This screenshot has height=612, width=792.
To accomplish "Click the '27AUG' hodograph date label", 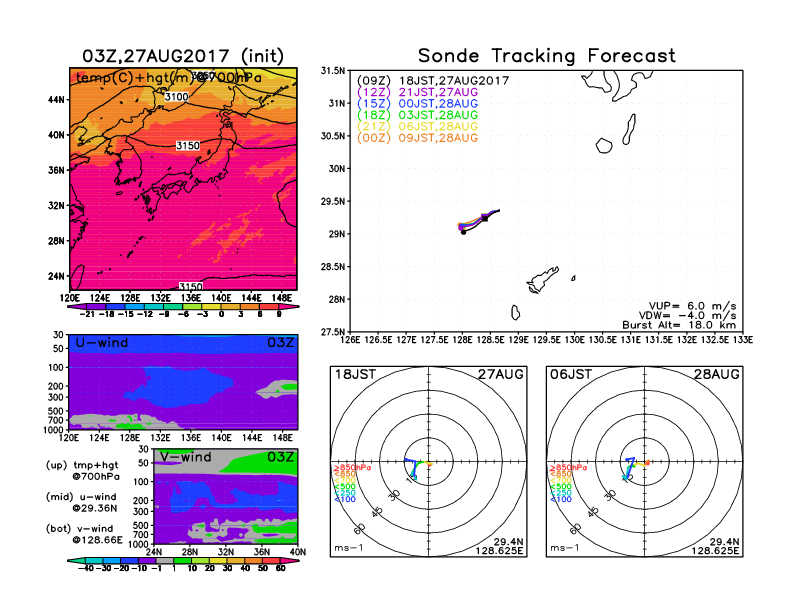I will point(501,374).
